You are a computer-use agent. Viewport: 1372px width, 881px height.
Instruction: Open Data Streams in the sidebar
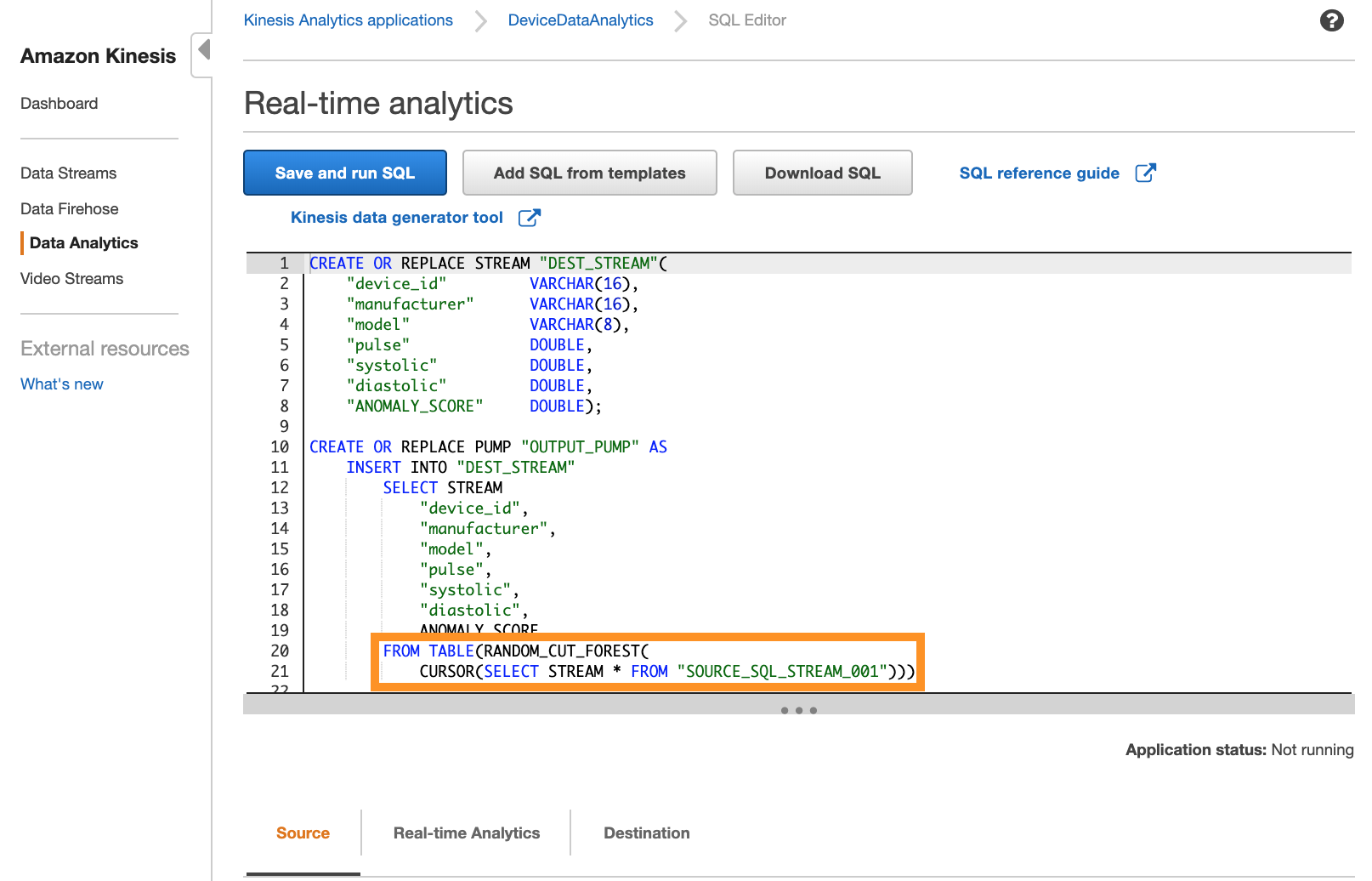[69, 173]
